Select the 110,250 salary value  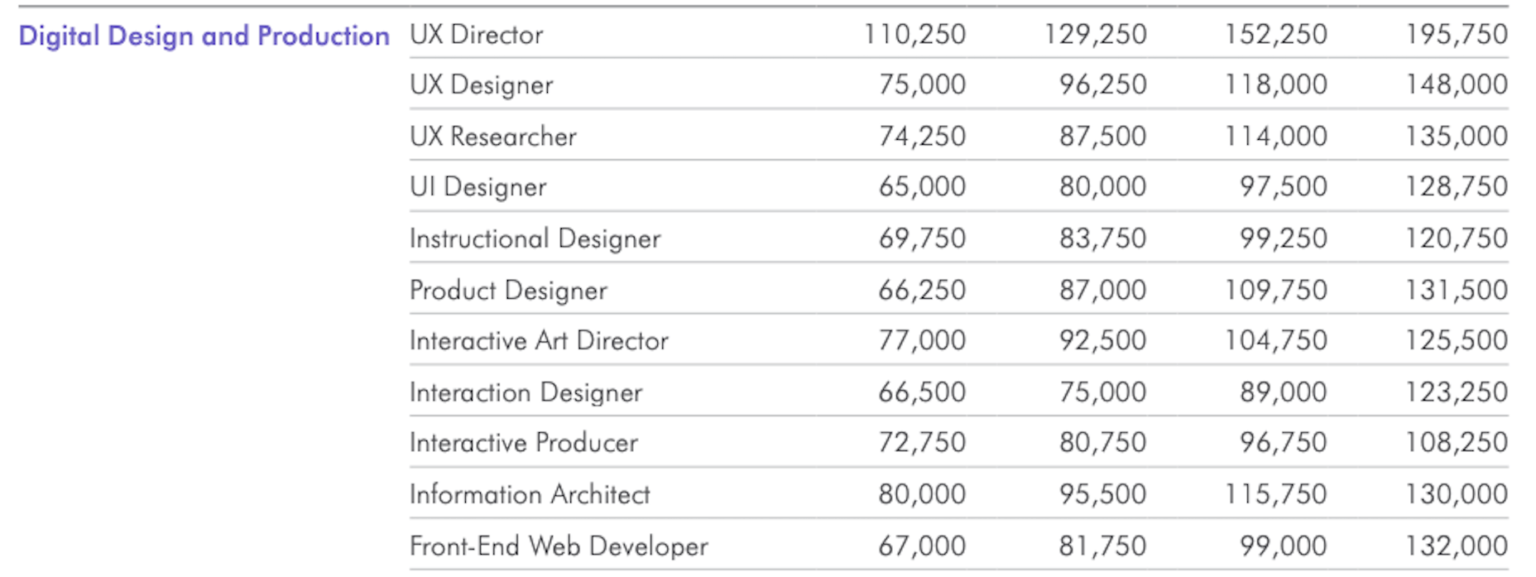[915, 35]
